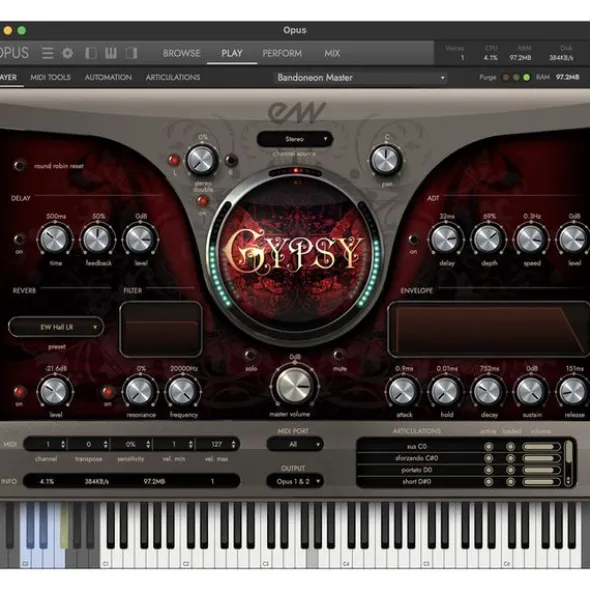Toggle the Filter on switch
This screenshot has width=590, height=591.
108,392
